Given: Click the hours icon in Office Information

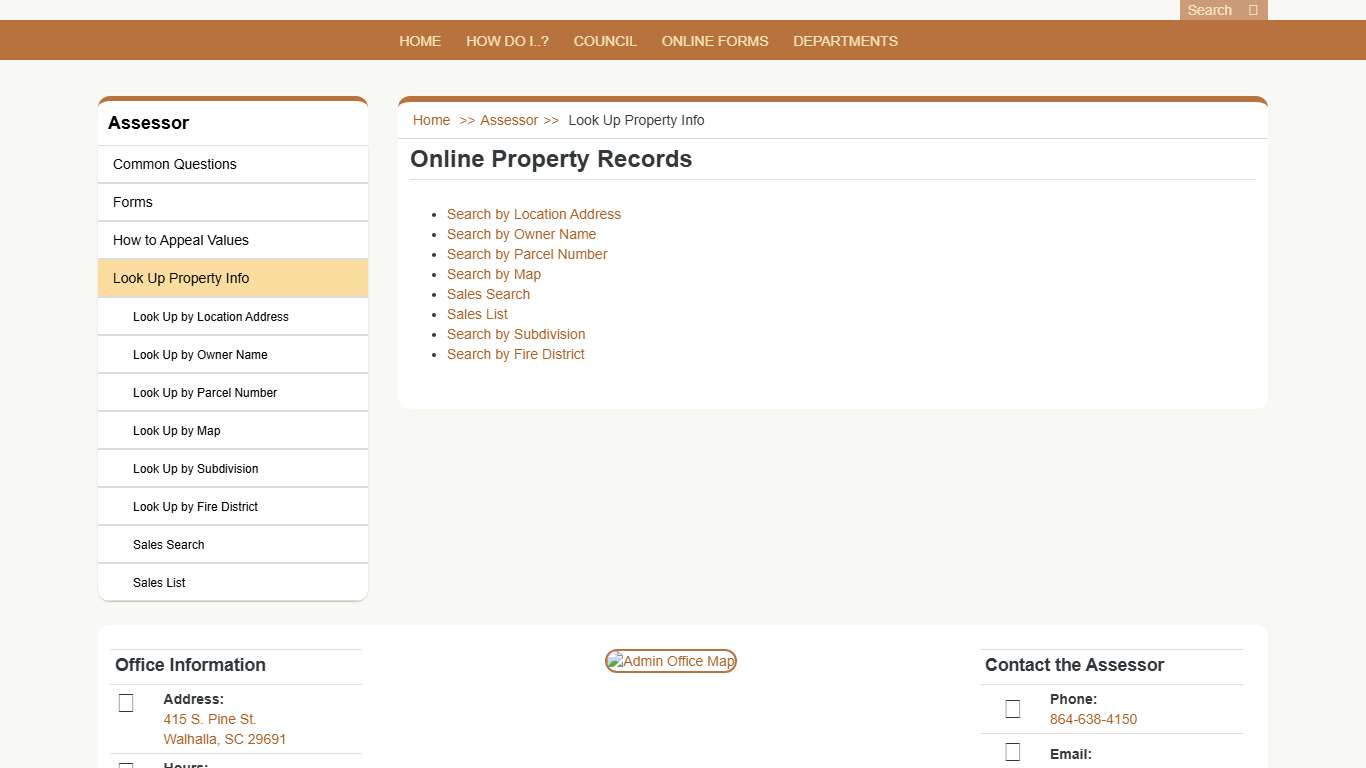Looking at the screenshot, I should pos(126,765).
